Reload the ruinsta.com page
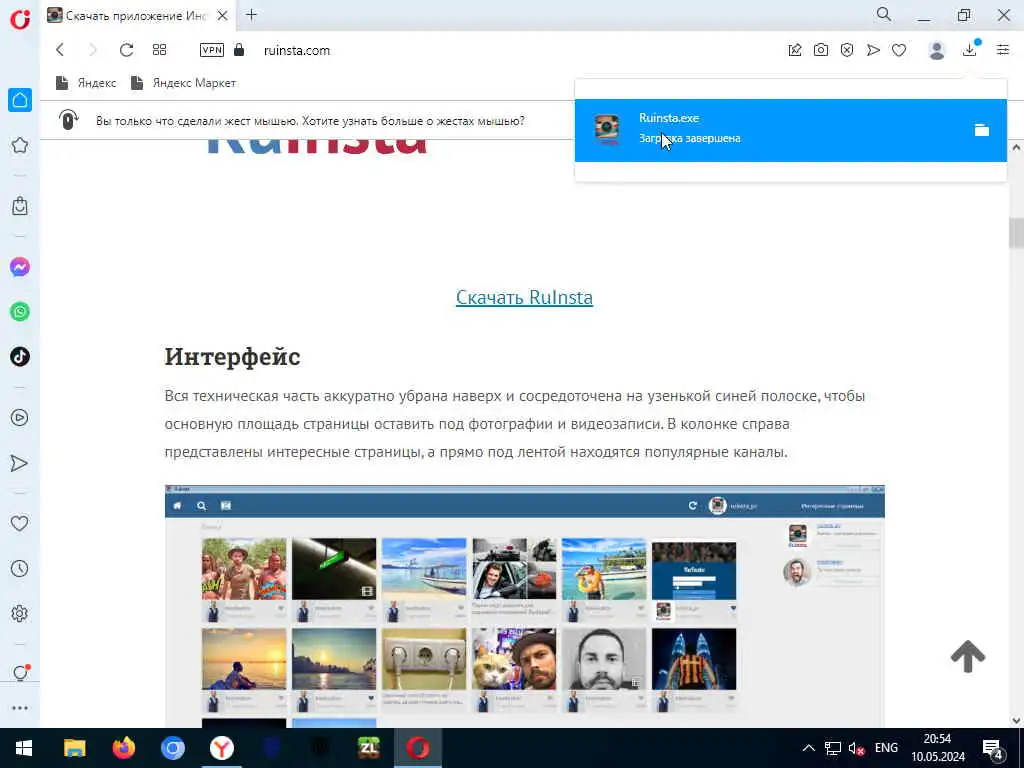 [x=126, y=50]
